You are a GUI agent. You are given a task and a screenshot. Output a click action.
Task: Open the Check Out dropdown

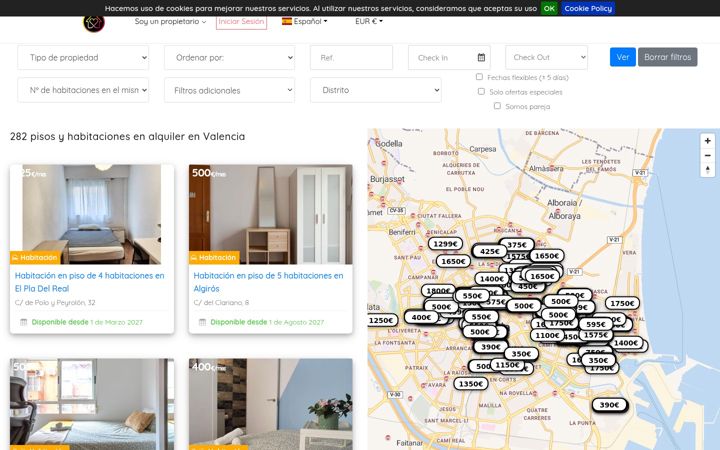pos(546,57)
